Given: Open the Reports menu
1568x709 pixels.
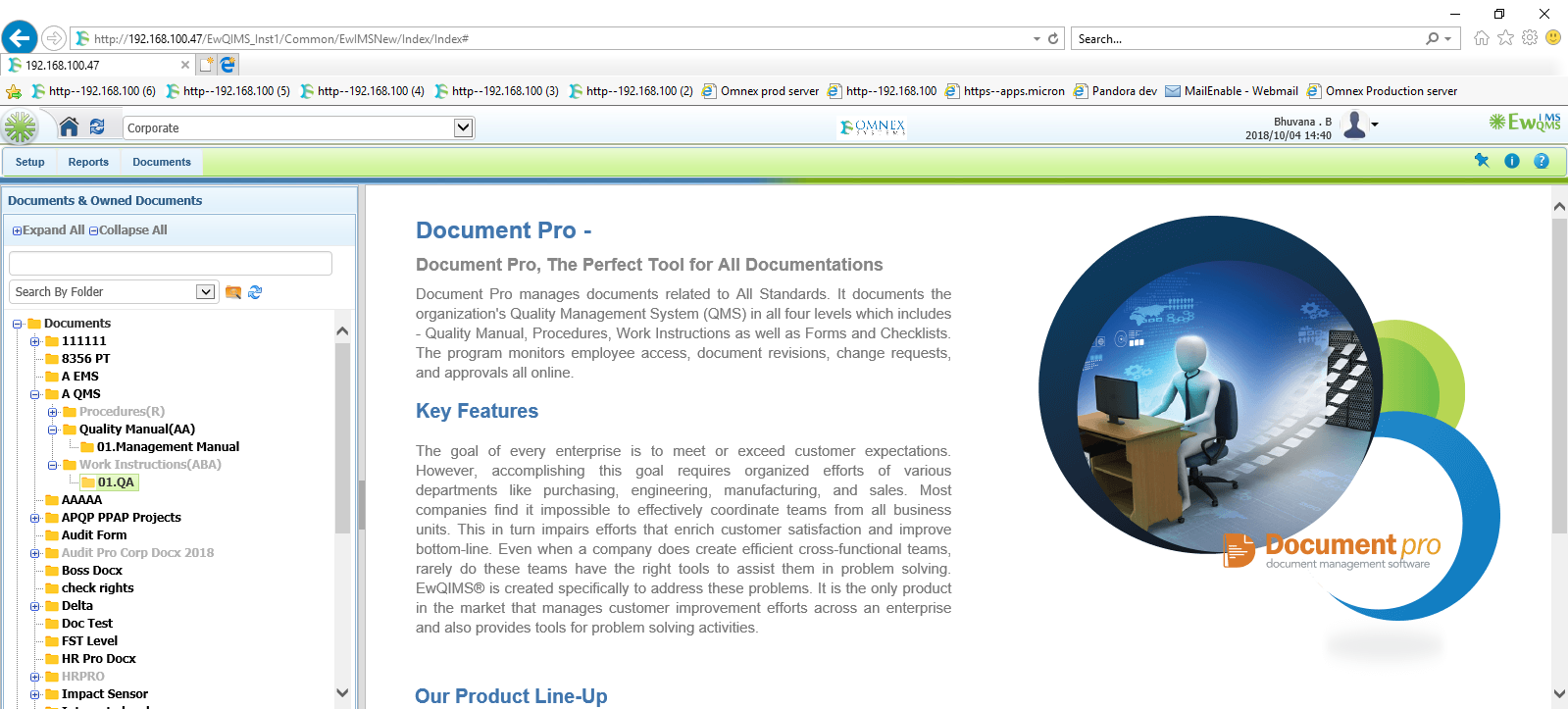Looking at the screenshot, I should 88,162.
